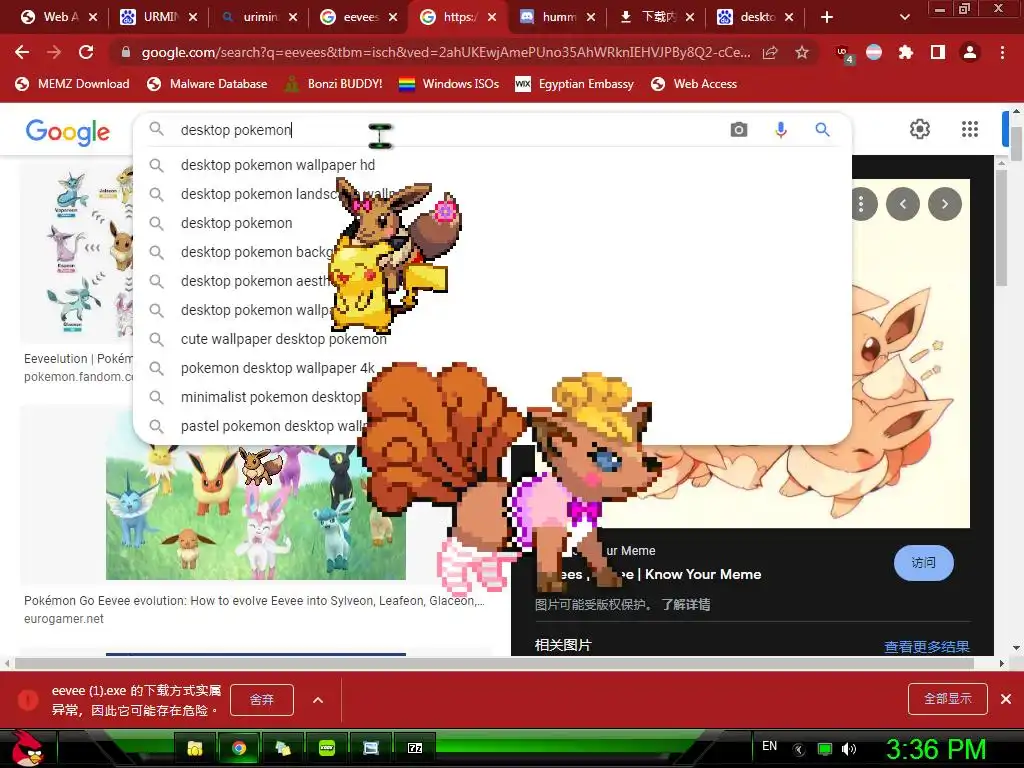Open Chrome from the taskbar
The image size is (1024, 768).
pos(239,748)
